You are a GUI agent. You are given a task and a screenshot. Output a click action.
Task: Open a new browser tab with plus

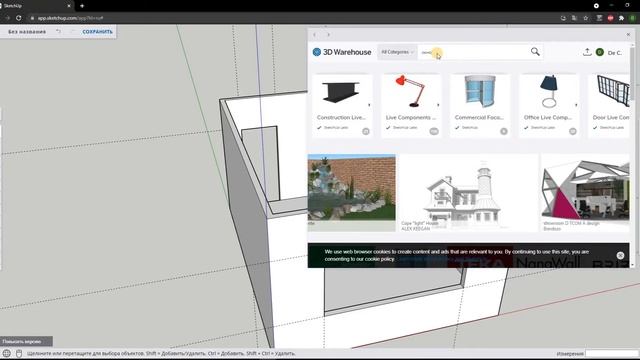pos(82,6)
